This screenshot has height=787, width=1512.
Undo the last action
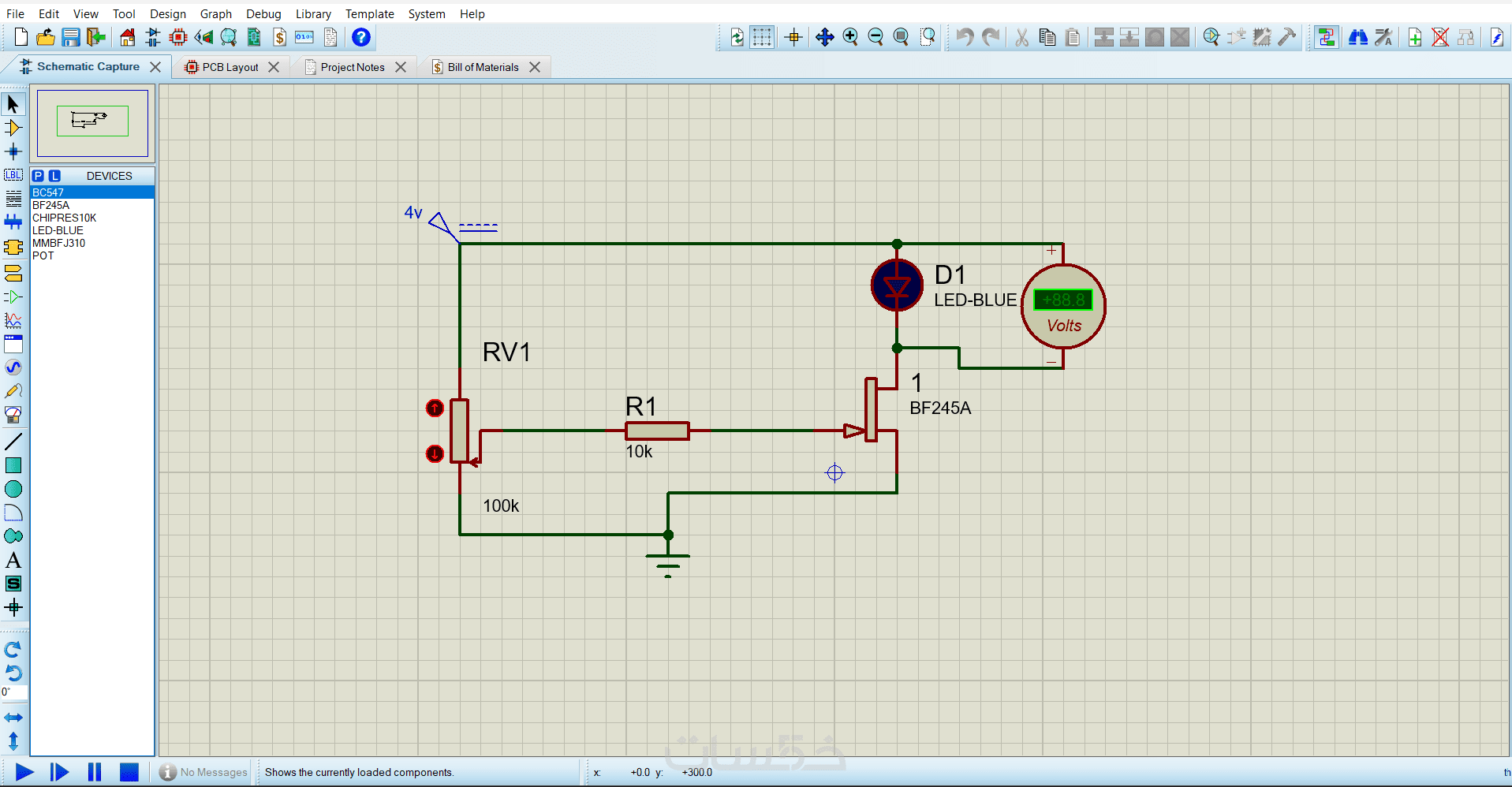point(965,37)
